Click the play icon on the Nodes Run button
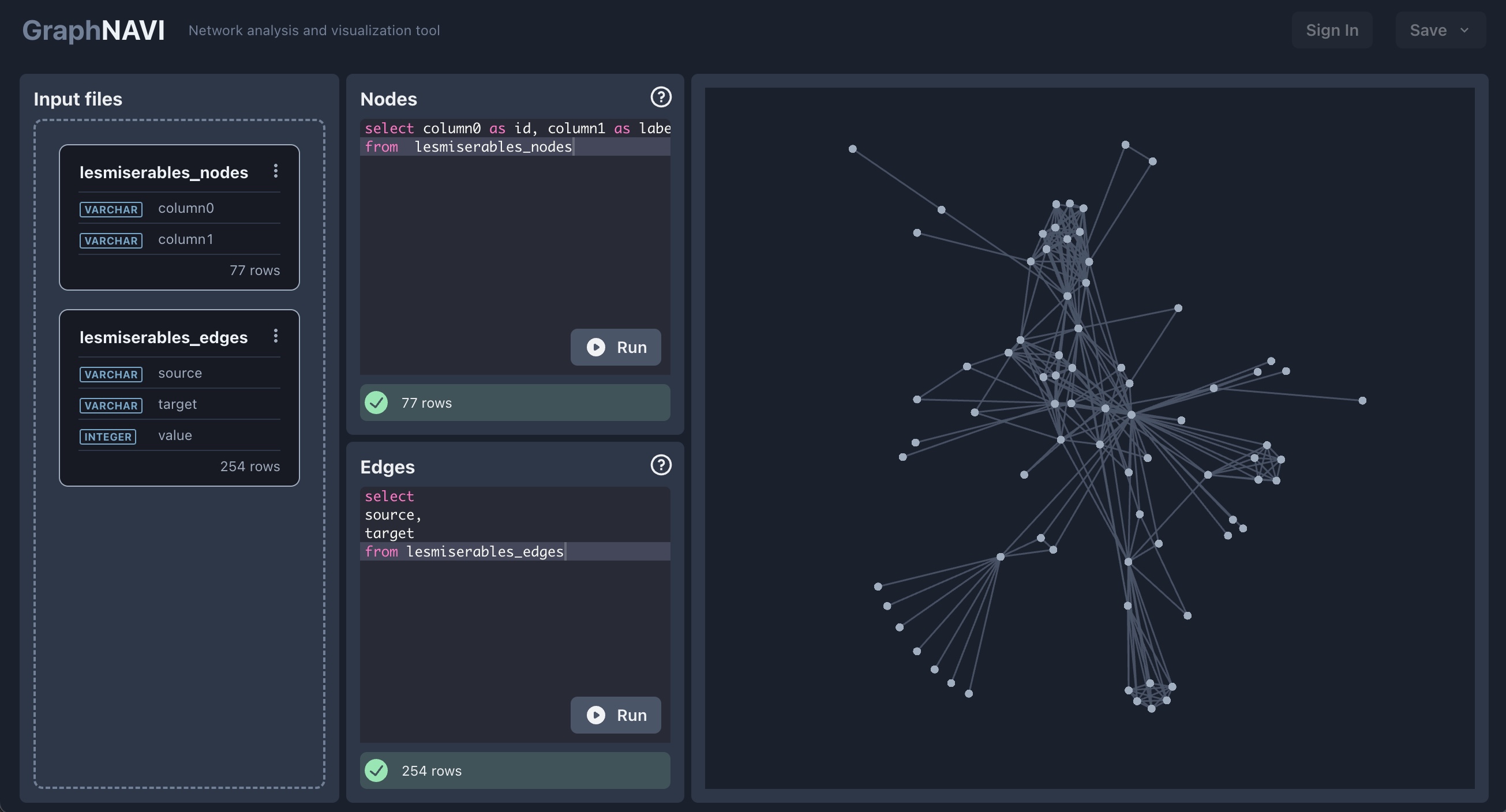Screen dimensions: 1506x812 click(595, 347)
